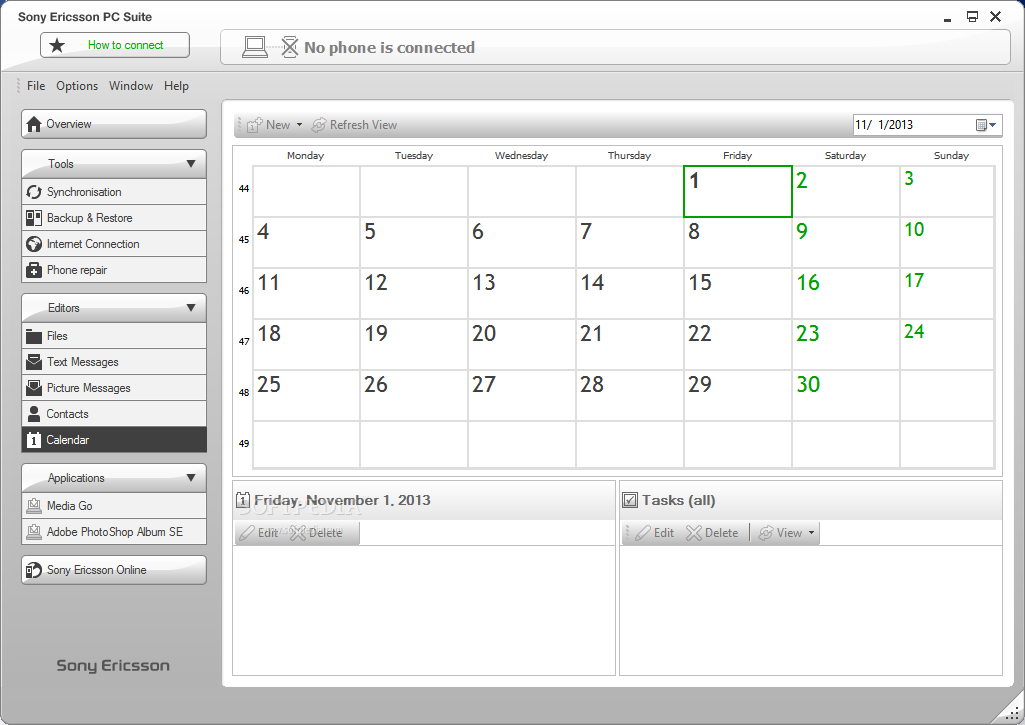Click the disconnected phone icon
Viewport: 1025px width, 725px height.
click(x=290, y=47)
